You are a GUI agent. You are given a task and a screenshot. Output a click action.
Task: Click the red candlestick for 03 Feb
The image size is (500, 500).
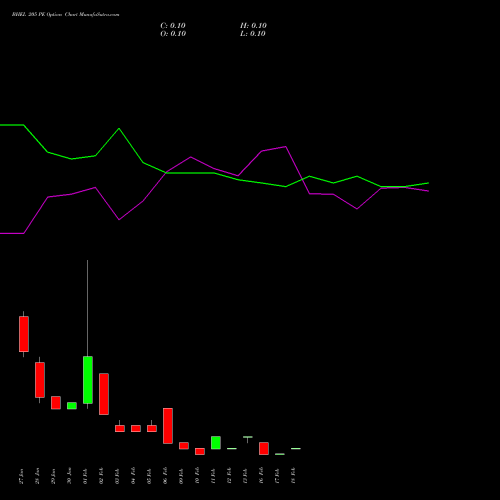(120, 428)
